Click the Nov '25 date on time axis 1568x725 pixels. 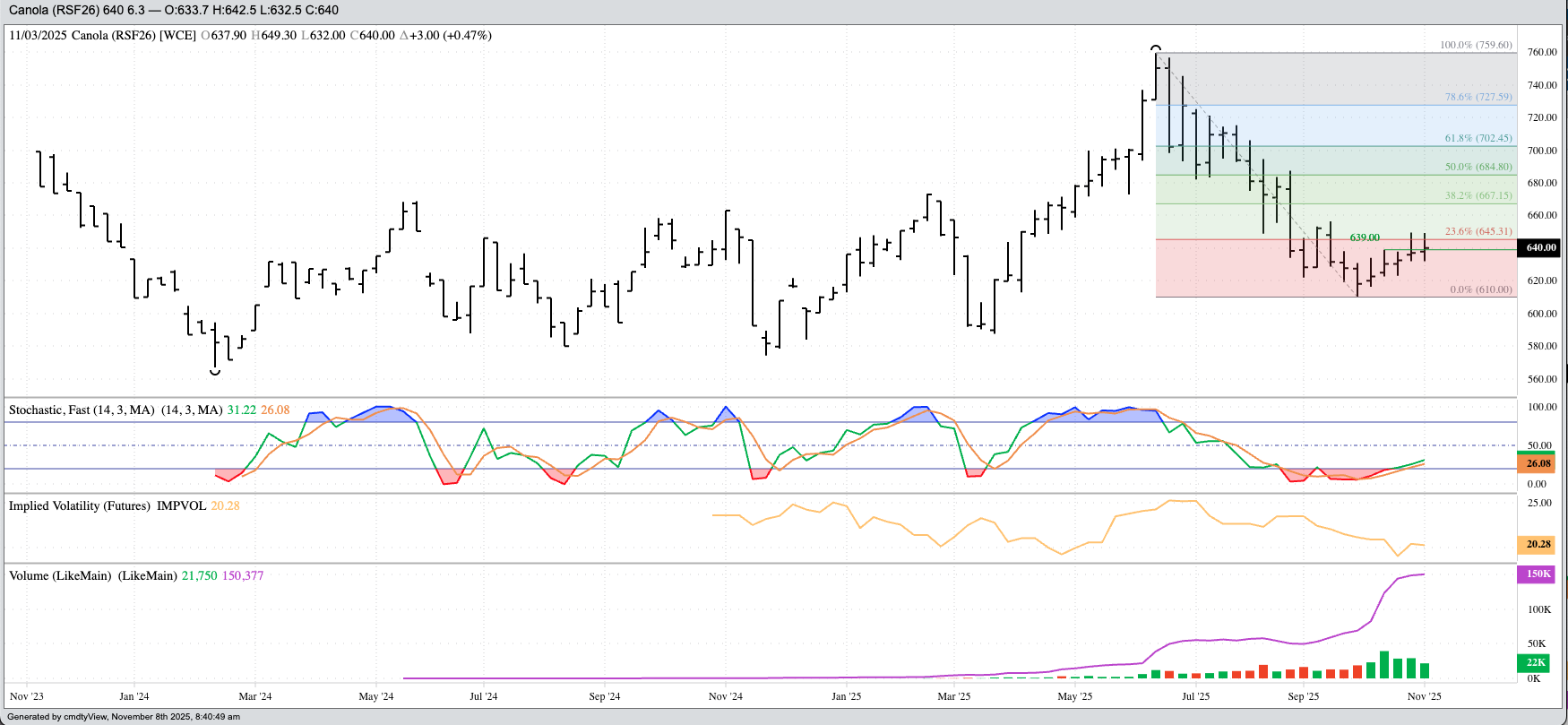click(1424, 696)
